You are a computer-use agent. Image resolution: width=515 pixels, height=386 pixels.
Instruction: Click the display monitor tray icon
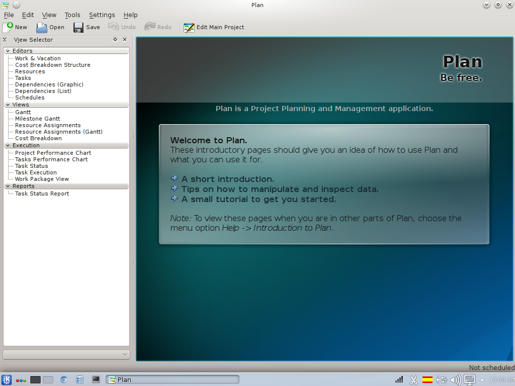click(470, 380)
